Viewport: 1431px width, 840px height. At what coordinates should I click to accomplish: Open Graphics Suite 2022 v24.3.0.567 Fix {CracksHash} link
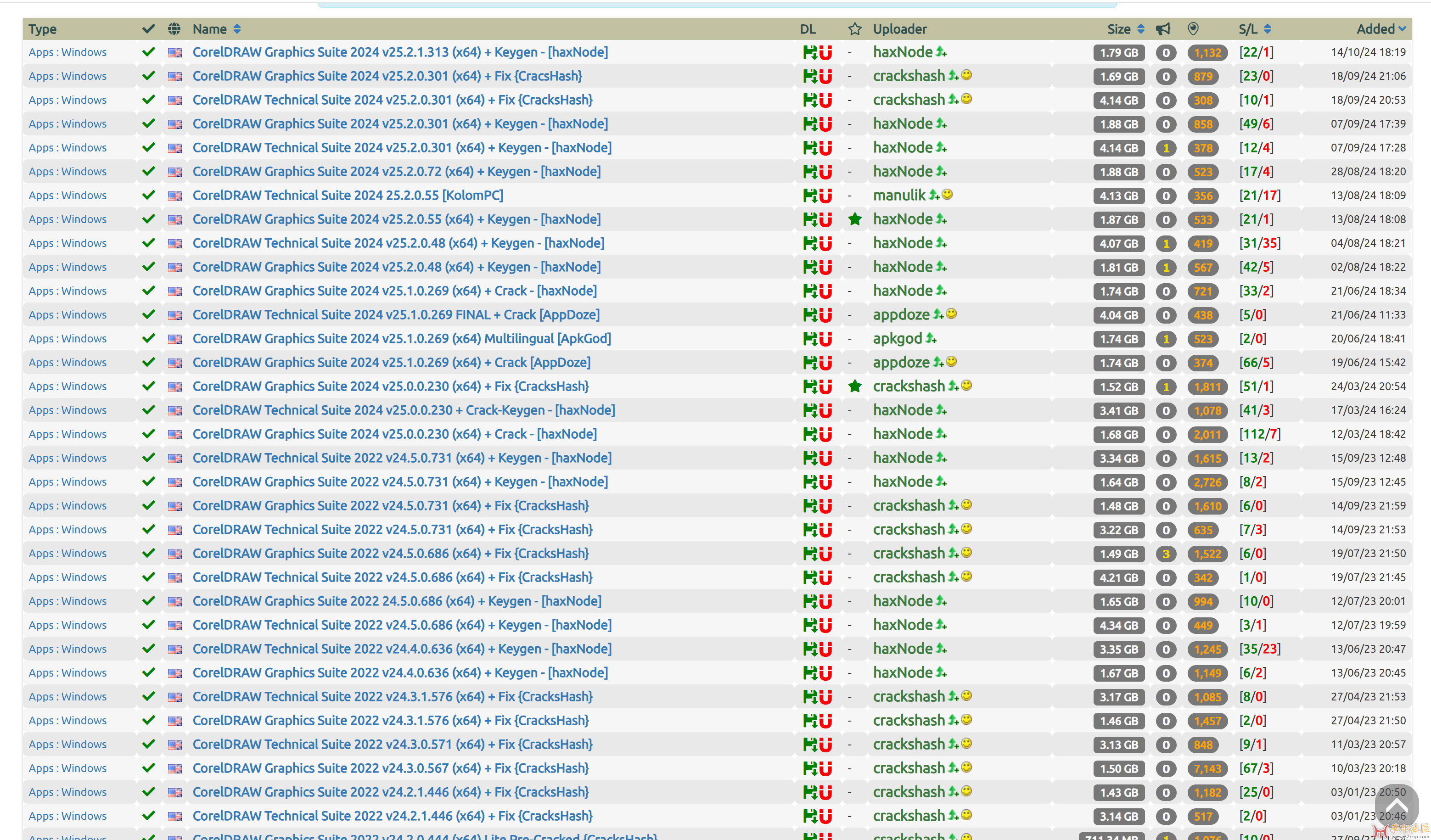[390, 768]
